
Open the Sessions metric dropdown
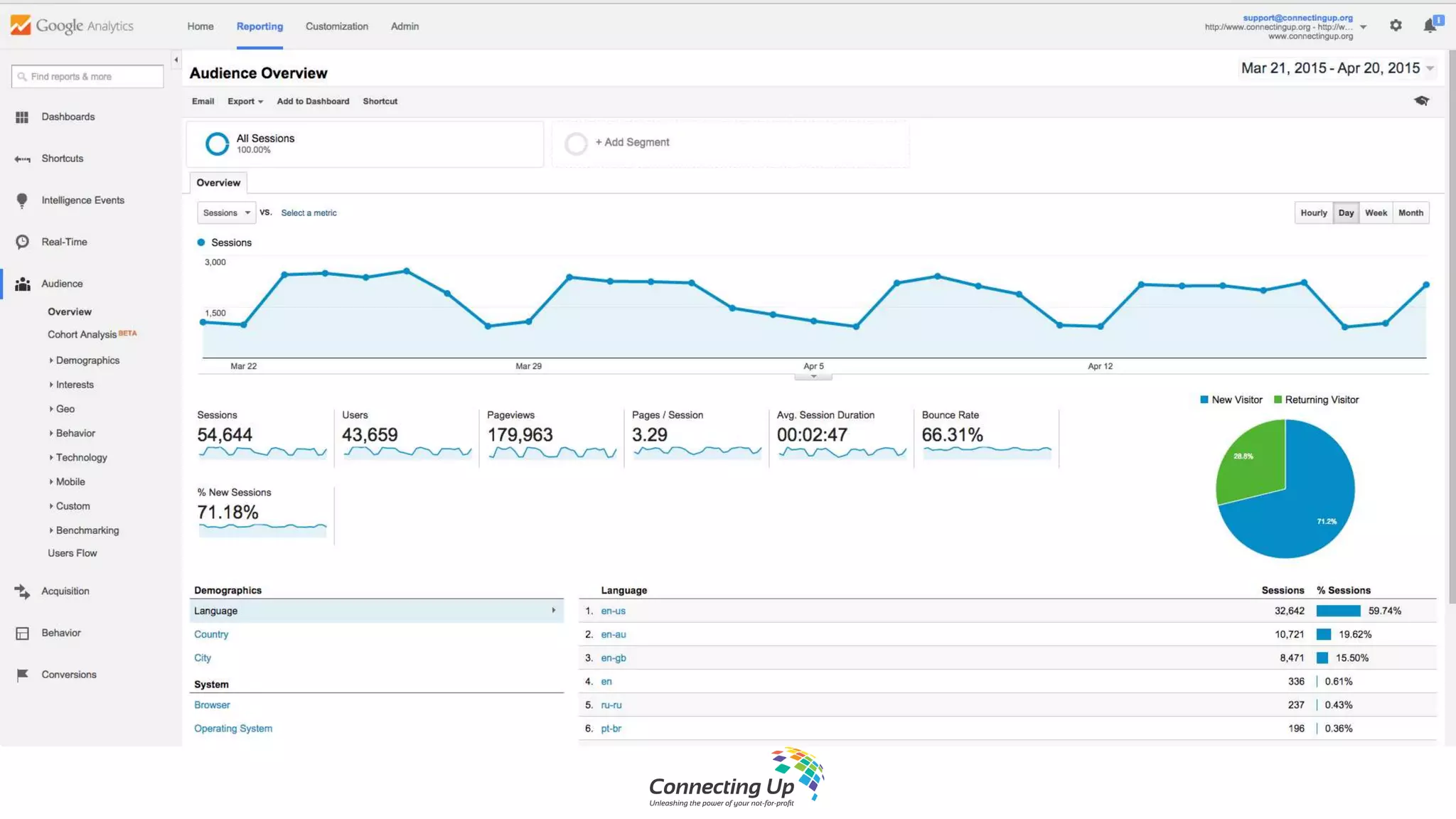point(226,213)
